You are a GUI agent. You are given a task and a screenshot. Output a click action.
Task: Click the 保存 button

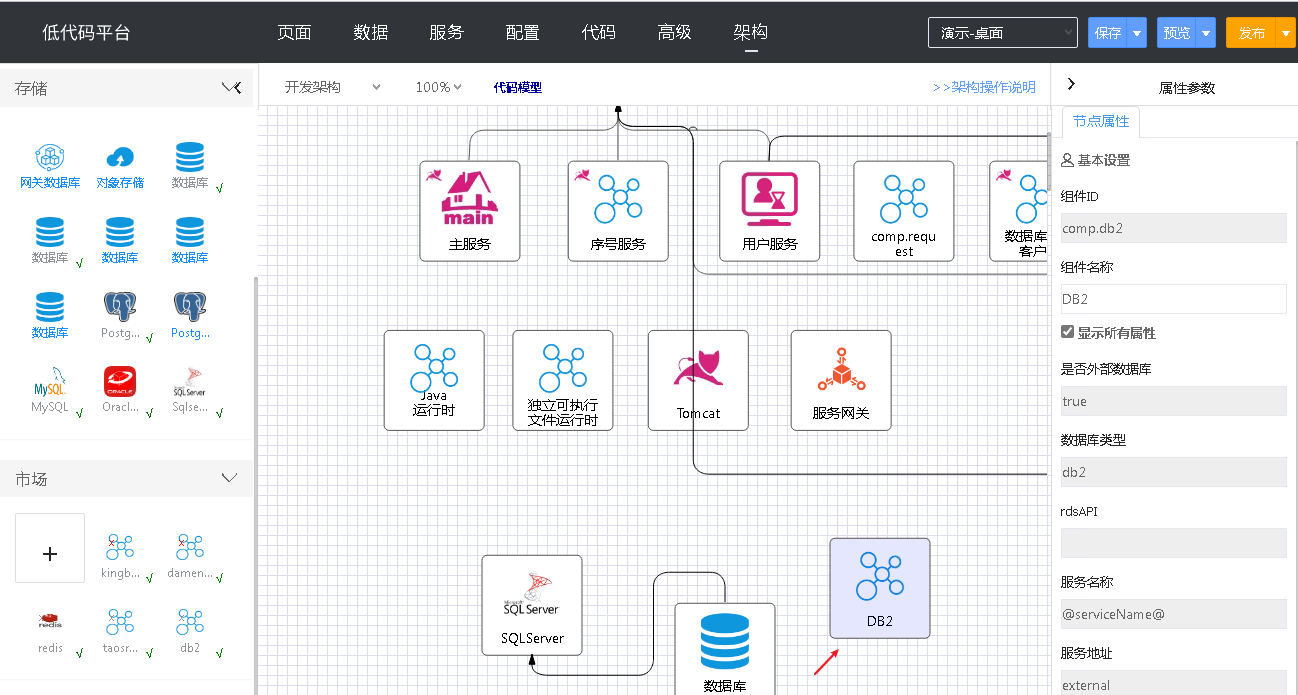tap(1107, 33)
